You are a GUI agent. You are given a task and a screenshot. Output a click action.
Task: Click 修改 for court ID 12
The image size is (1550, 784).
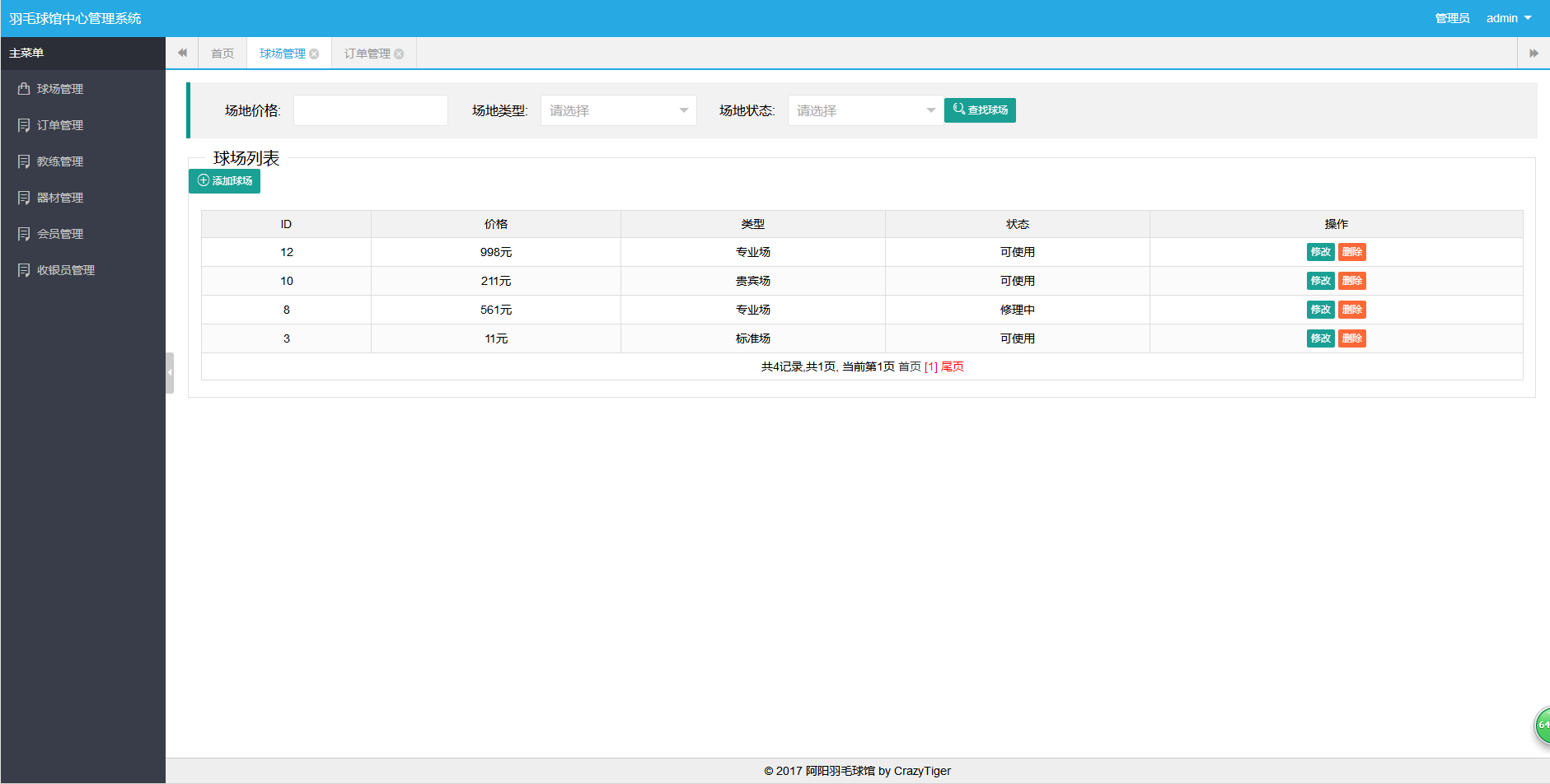1320,252
